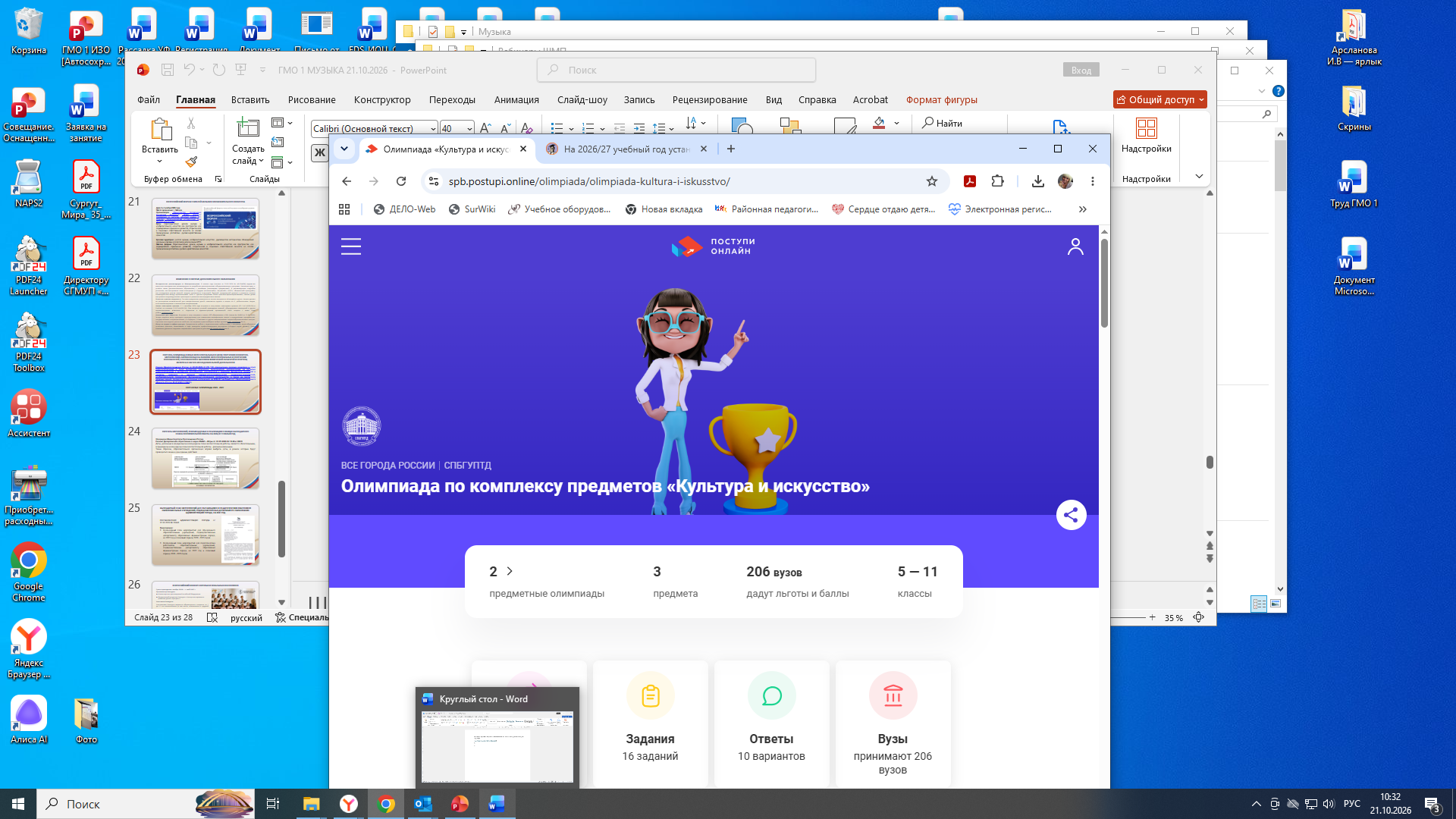The image size is (1456, 819).
Task: Open Chrome apps grid in the bookmarks bar
Action: pos(344,209)
